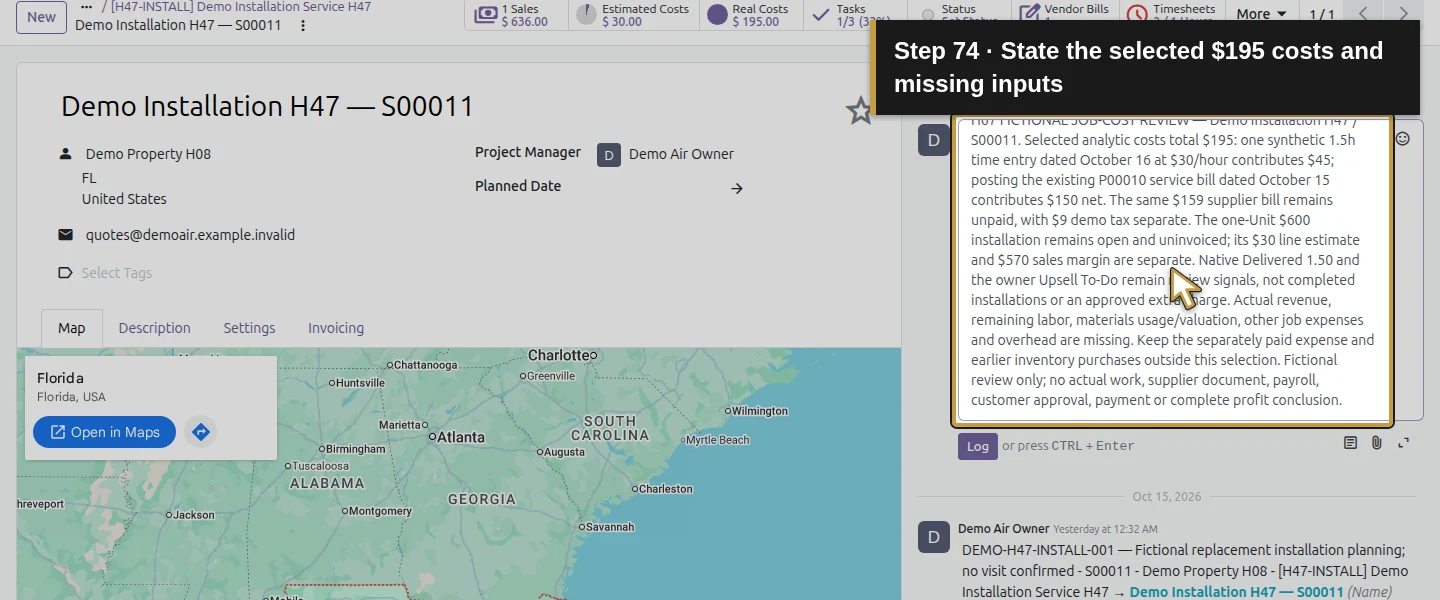Click Demo Air Owner avatar in chatter message
The width and height of the screenshot is (1440, 600).
coord(934,537)
